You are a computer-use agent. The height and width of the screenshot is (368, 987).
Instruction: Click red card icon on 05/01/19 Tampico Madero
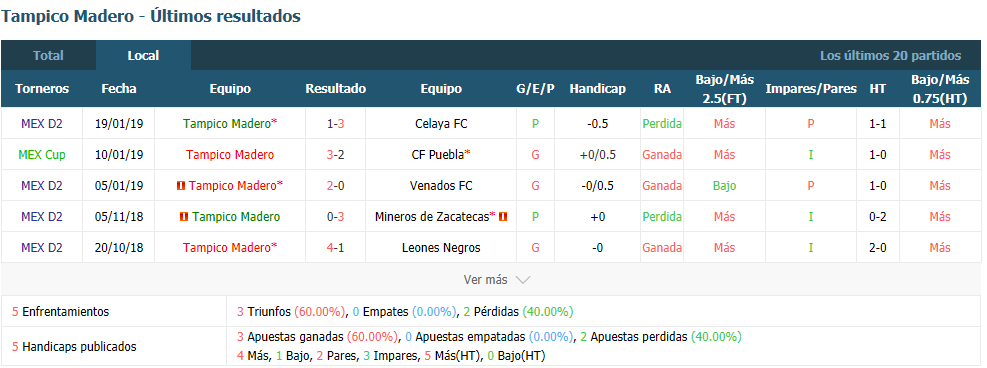click(x=181, y=186)
